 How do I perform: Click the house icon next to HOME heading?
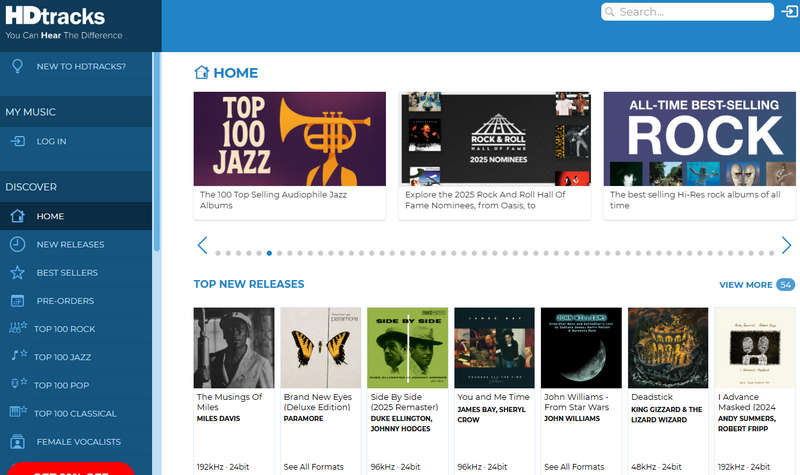(202, 72)
